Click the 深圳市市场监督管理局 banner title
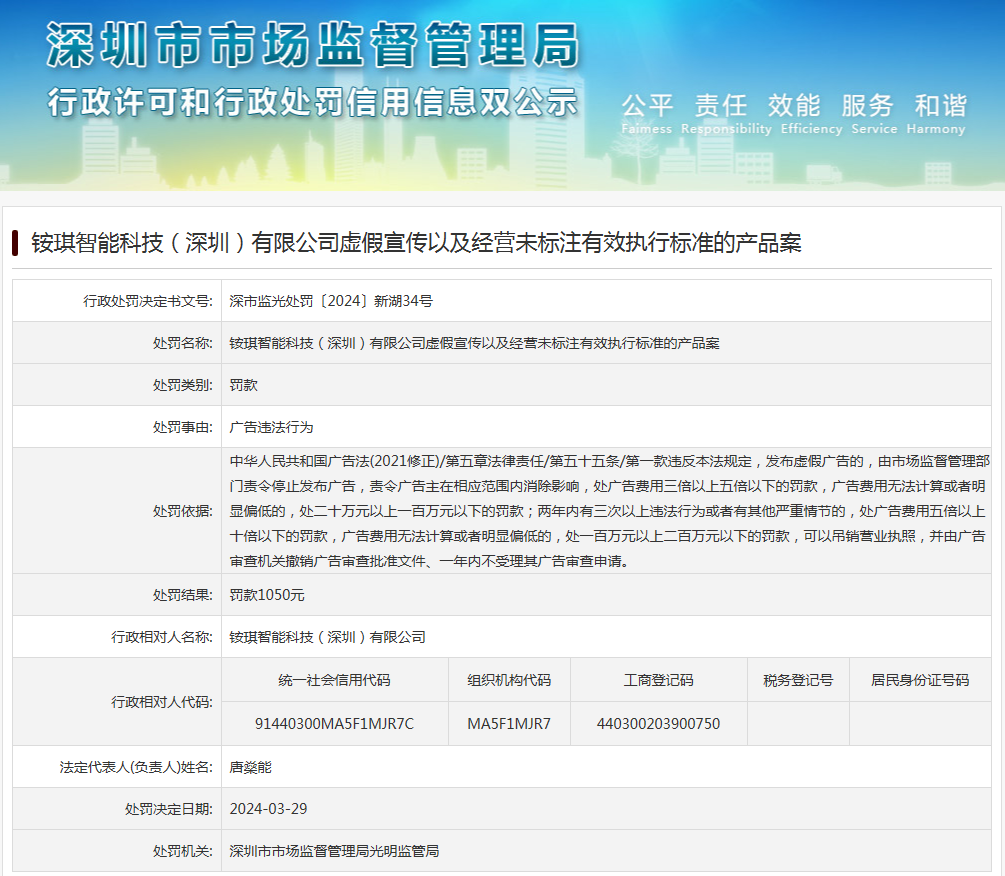 (312, 47)
